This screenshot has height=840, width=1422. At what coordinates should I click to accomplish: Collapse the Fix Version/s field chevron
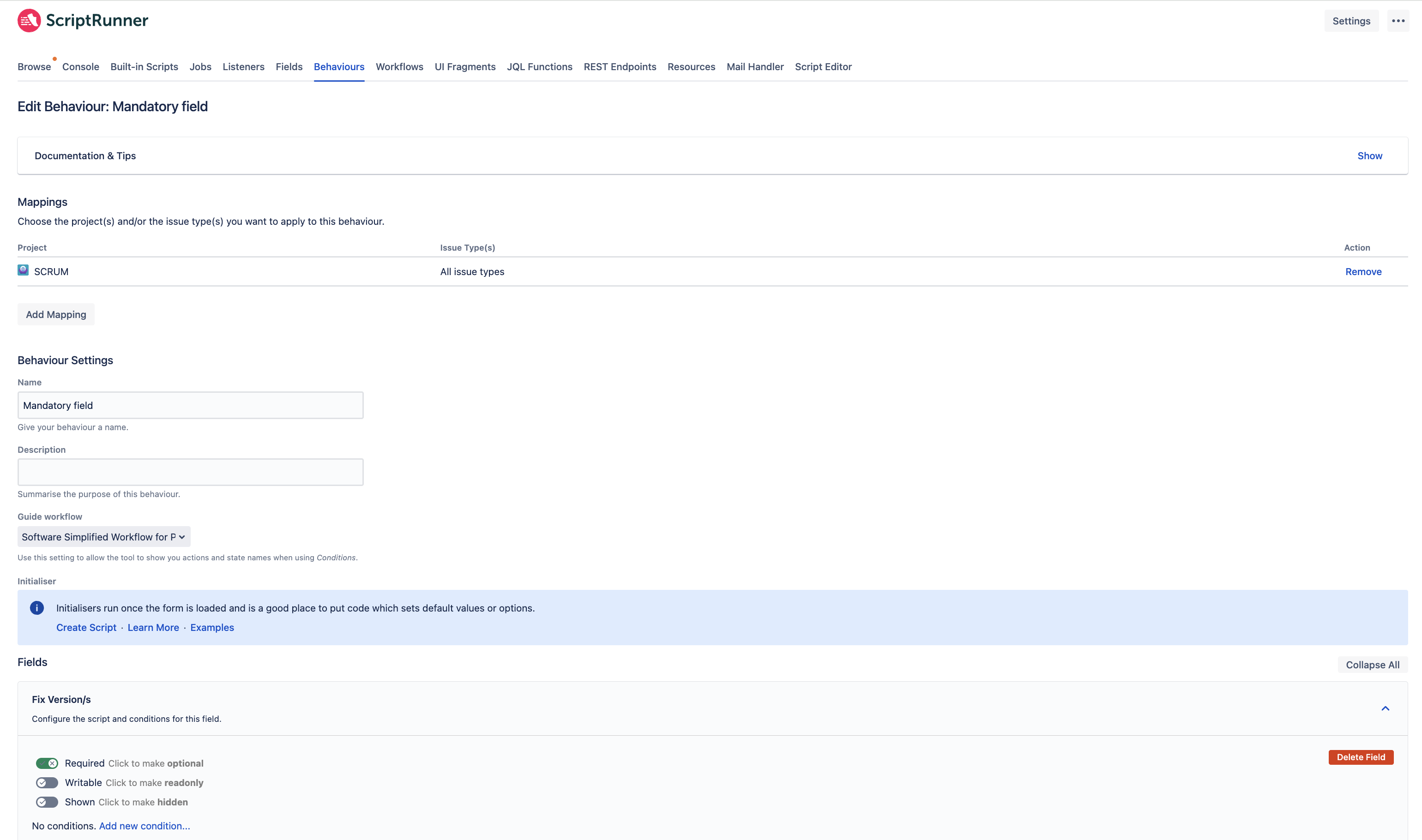(x=1385, y=708)
